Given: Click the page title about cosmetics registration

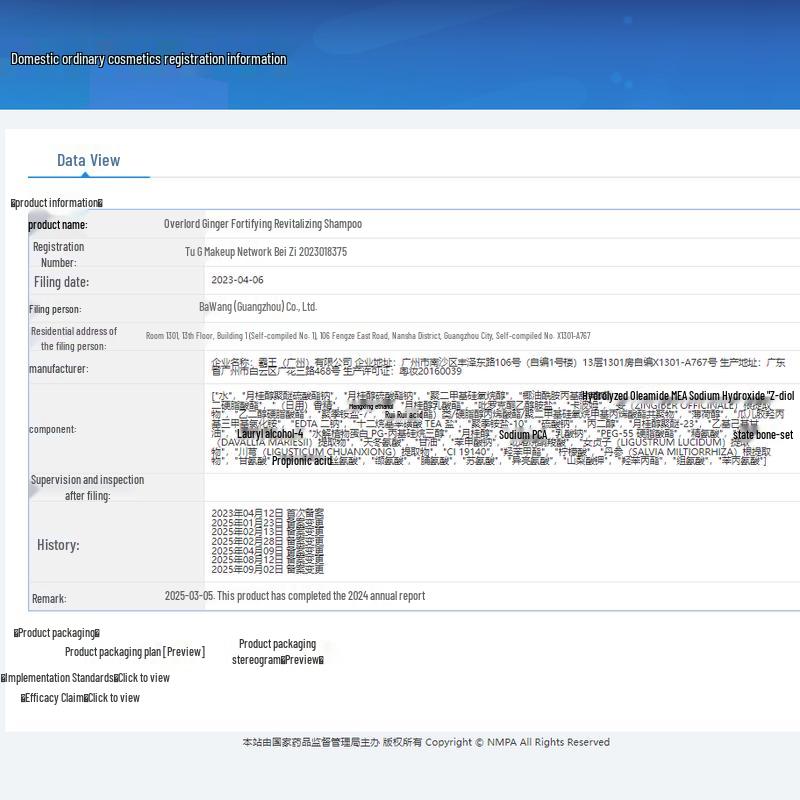Looking at the screenshot, I should 148,59.
